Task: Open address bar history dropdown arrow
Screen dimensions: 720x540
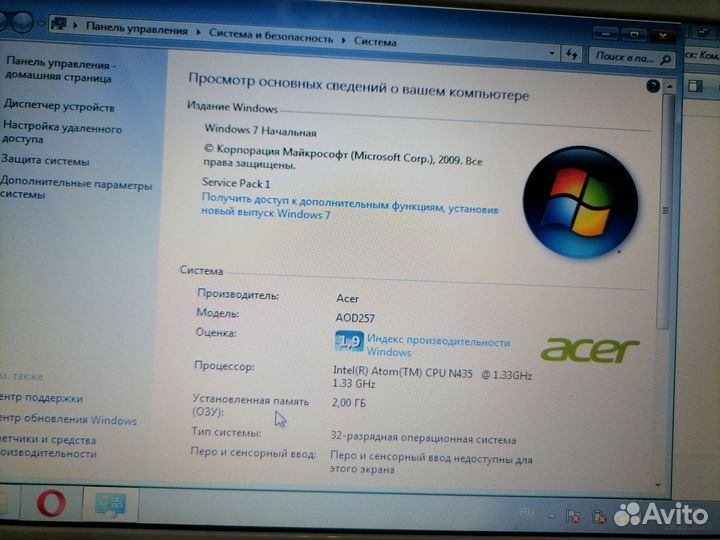Action: click(x=551, y=53)
